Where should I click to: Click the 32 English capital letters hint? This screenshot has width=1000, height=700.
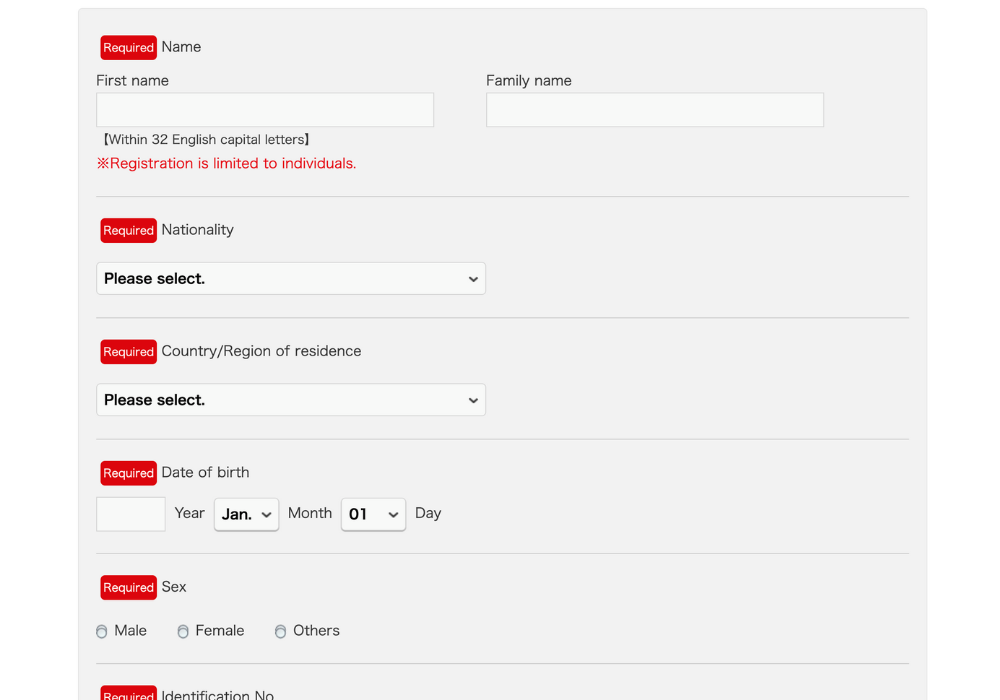[x=206, y=140]
